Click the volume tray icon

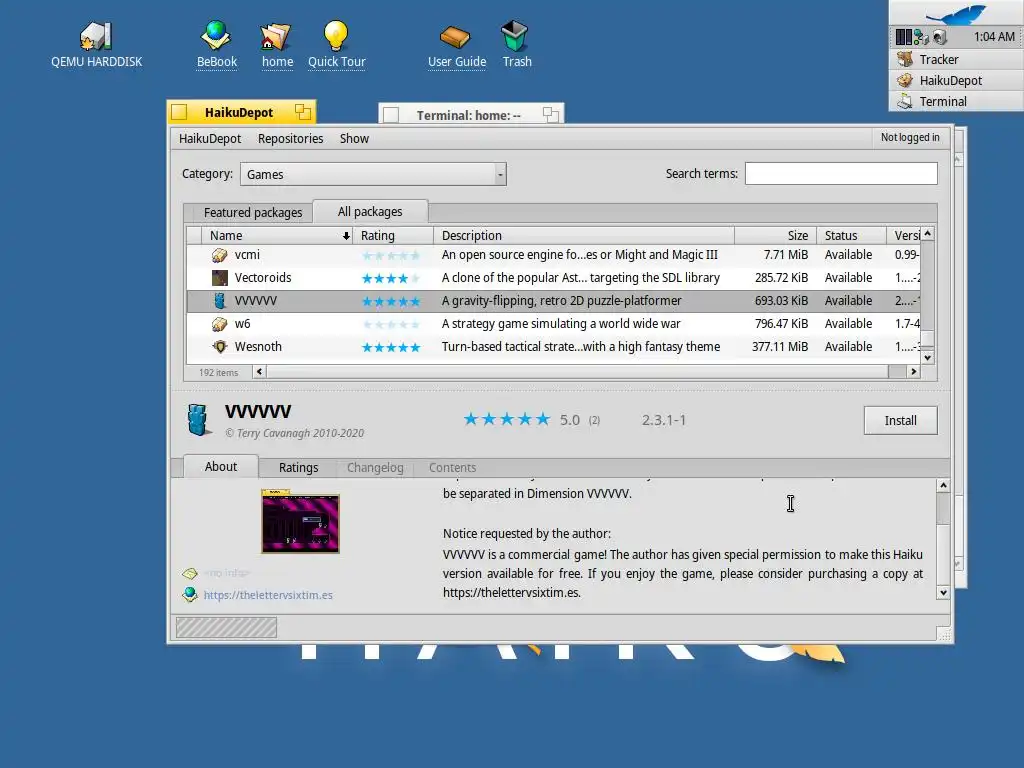[939, 37]
